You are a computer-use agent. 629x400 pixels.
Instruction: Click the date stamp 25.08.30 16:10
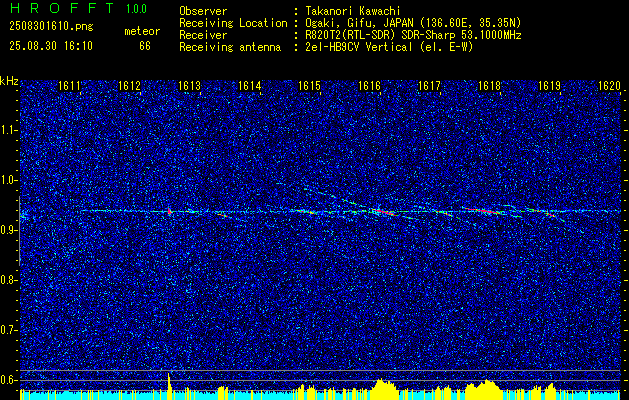pyautogui.click(x=51, y=46)
